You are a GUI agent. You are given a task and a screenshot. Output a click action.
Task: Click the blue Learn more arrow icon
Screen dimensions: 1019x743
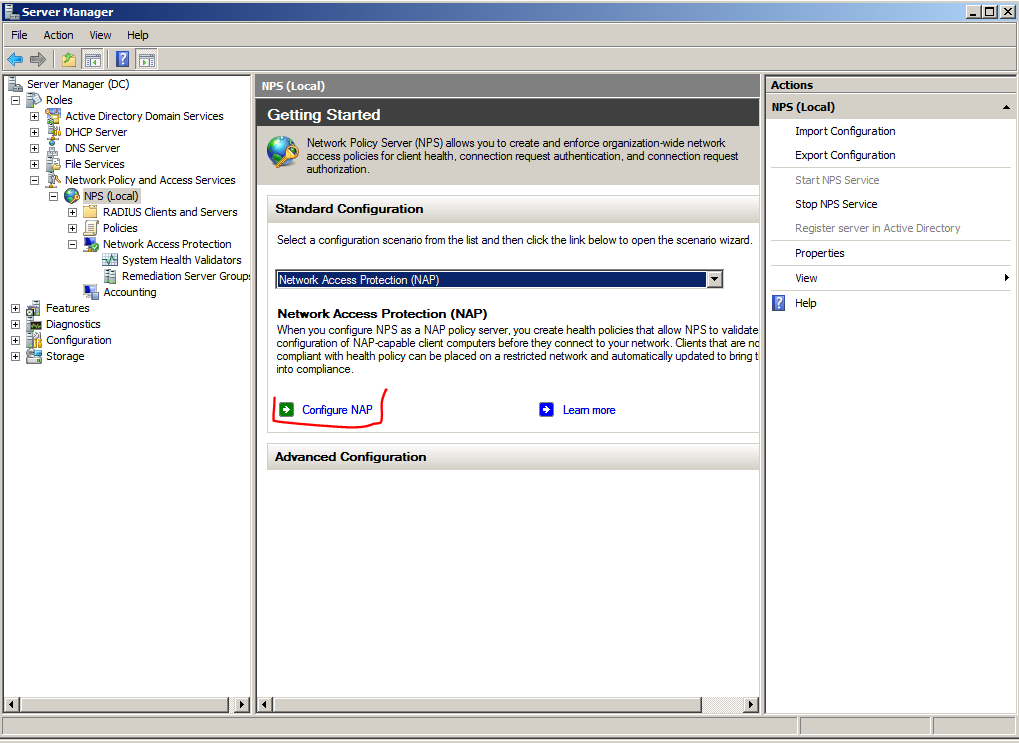[547, 410]
